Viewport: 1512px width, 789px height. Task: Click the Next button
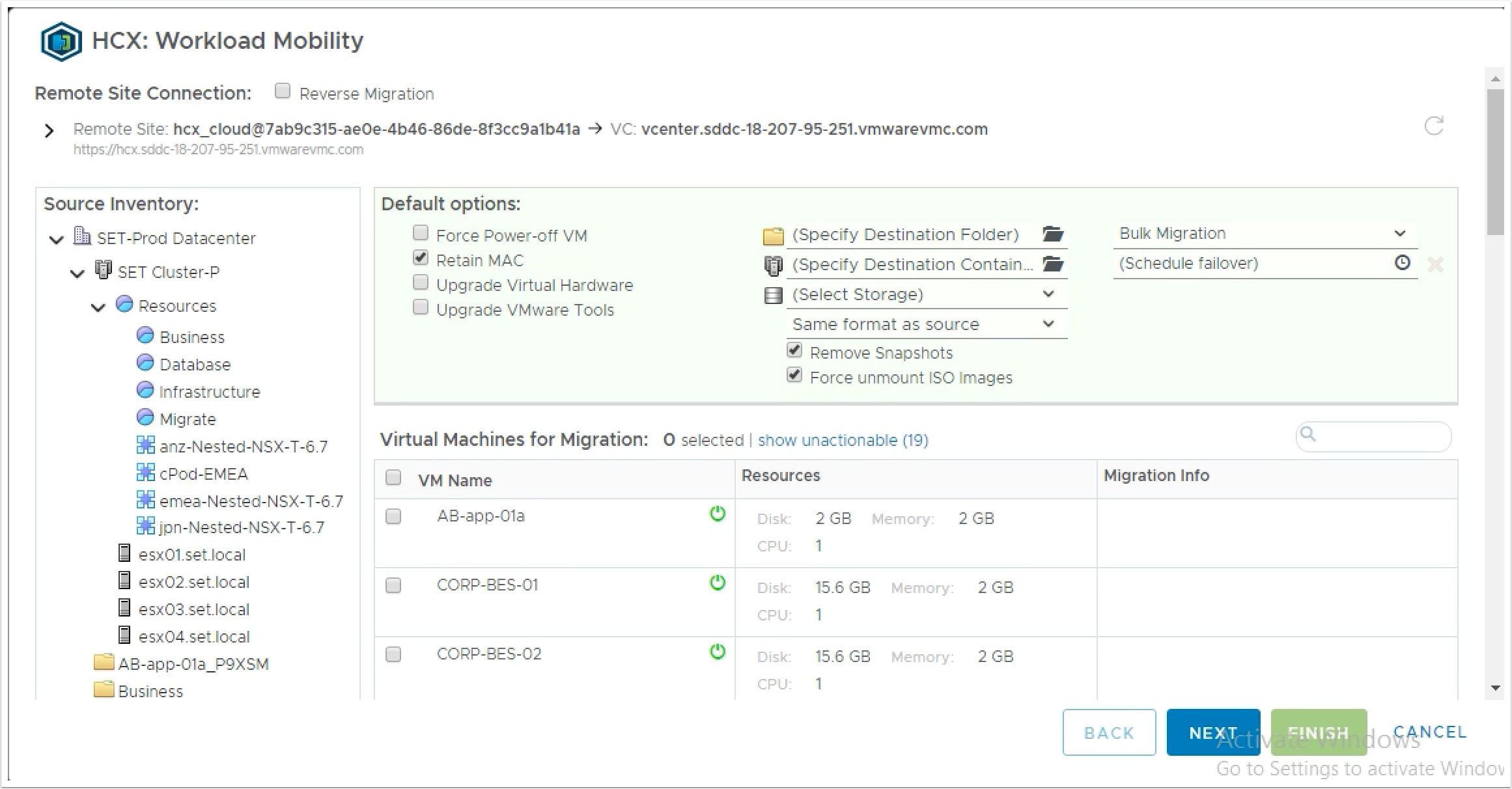coord(1213,732)
